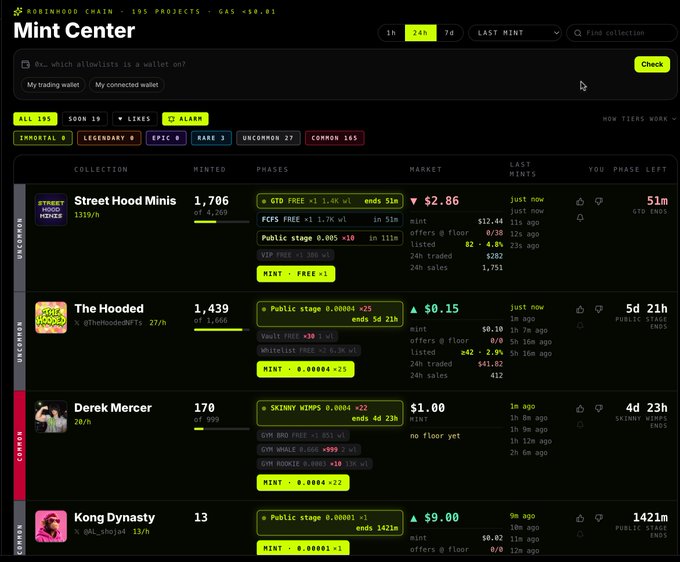Show ALL 195 projects tab
The height and width of the screenshot is (562, 680).
35,119
